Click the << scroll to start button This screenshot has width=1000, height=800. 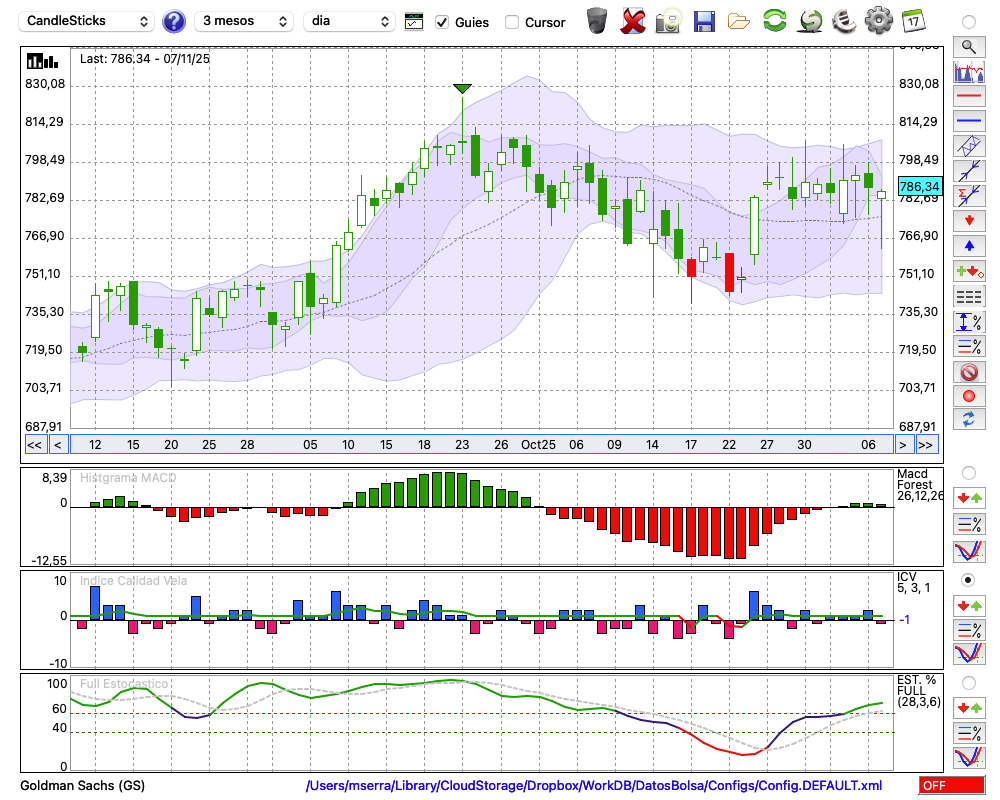click(34, 445)
